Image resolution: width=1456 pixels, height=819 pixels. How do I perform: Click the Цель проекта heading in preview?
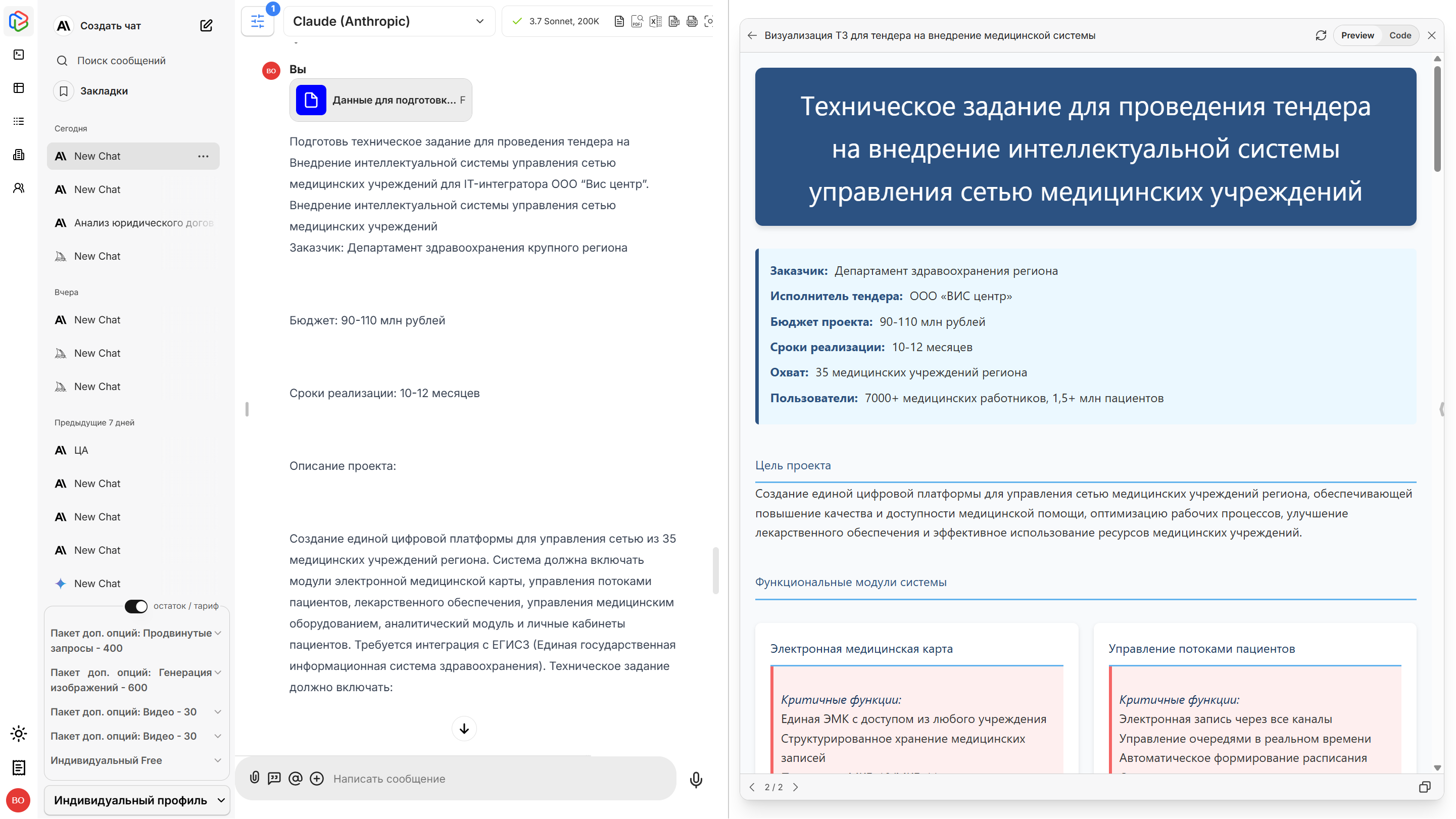coord(793,465)
